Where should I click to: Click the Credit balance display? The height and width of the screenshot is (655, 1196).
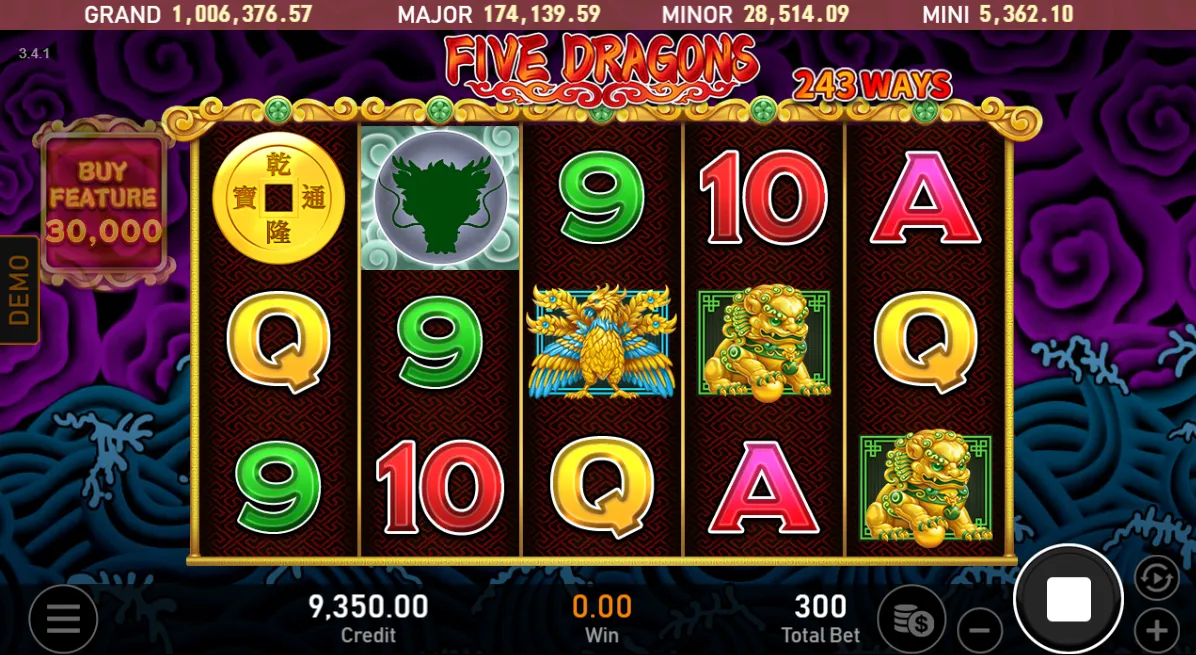point(368,619)
